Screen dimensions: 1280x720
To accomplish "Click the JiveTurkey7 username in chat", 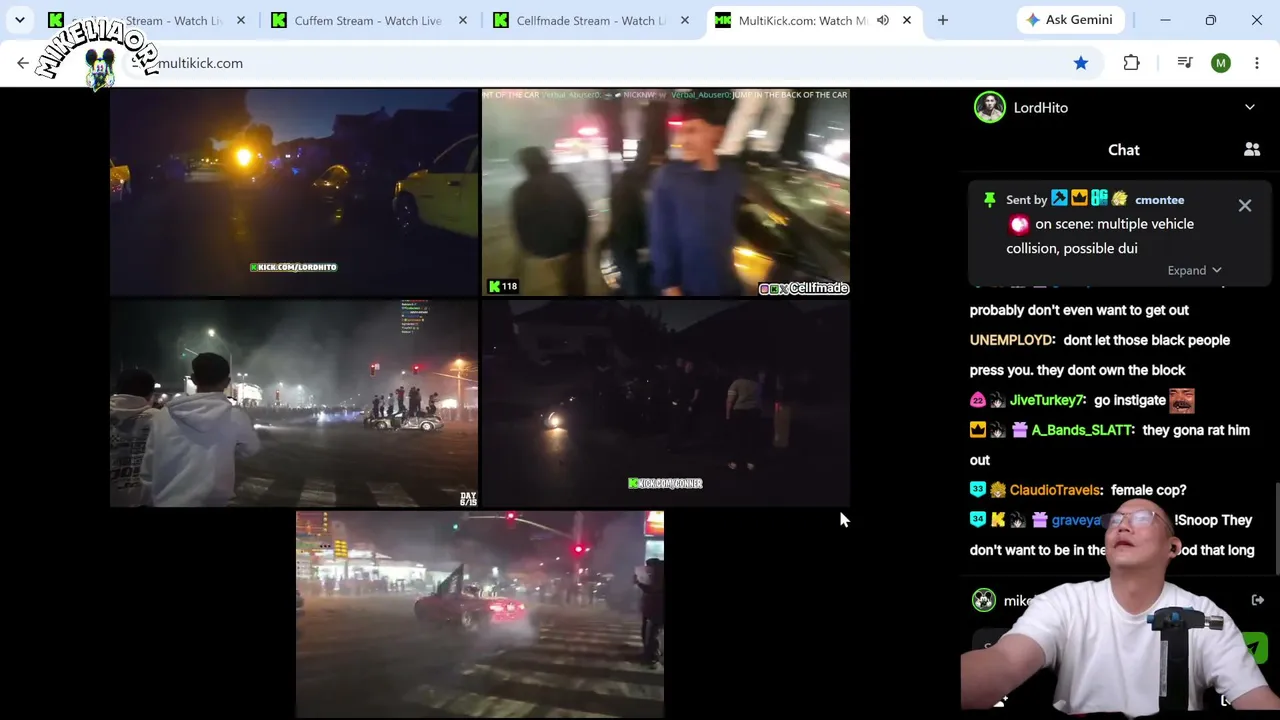I will (x=1046, y=400).
